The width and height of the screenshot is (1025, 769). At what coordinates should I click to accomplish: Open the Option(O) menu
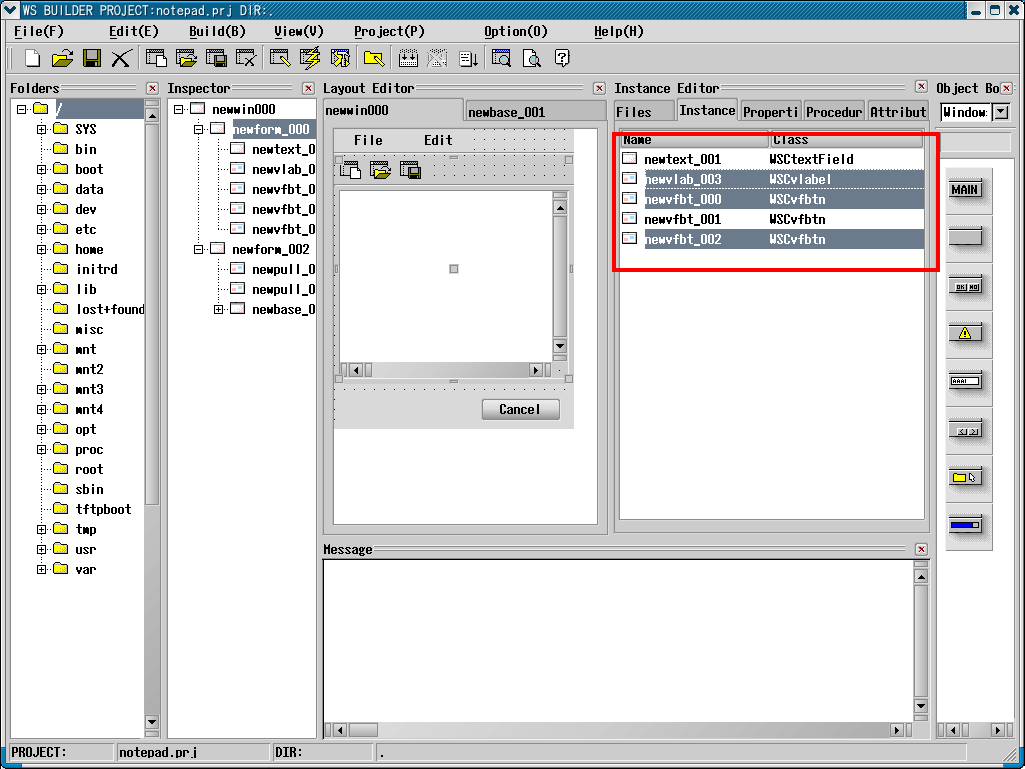[x=516, y=31]
